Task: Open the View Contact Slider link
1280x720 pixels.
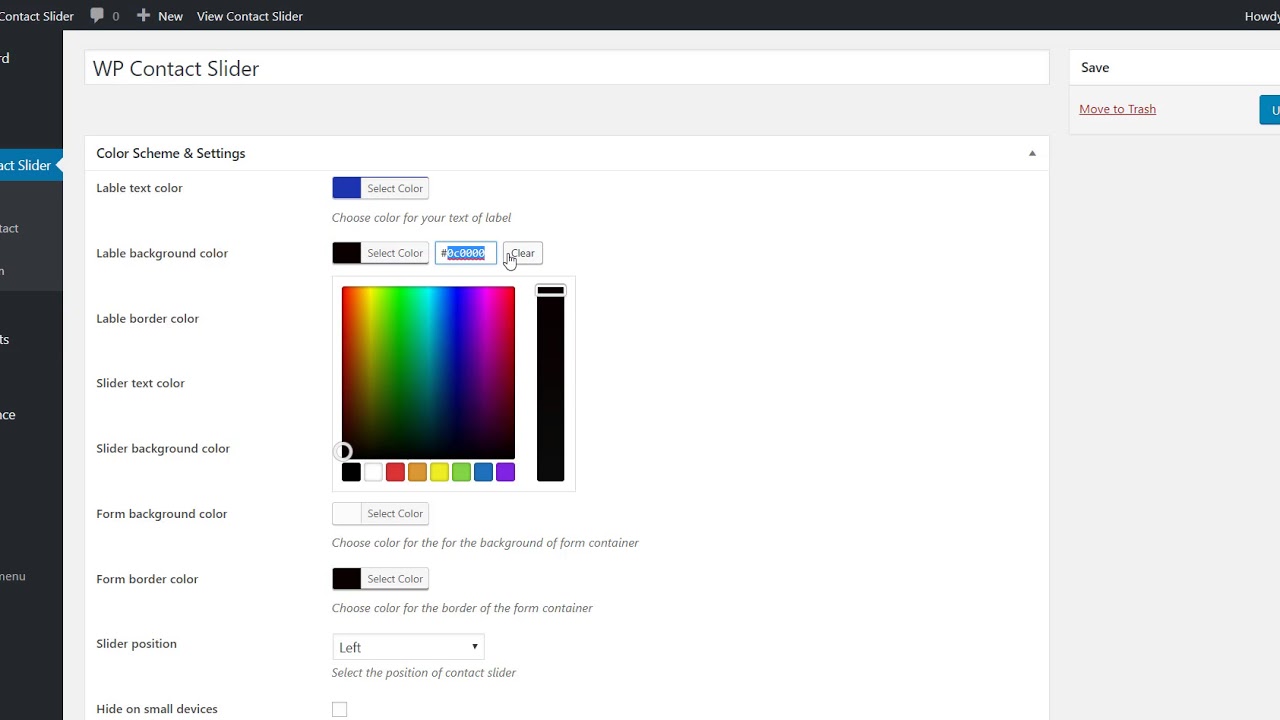Action: pos(249,16)
